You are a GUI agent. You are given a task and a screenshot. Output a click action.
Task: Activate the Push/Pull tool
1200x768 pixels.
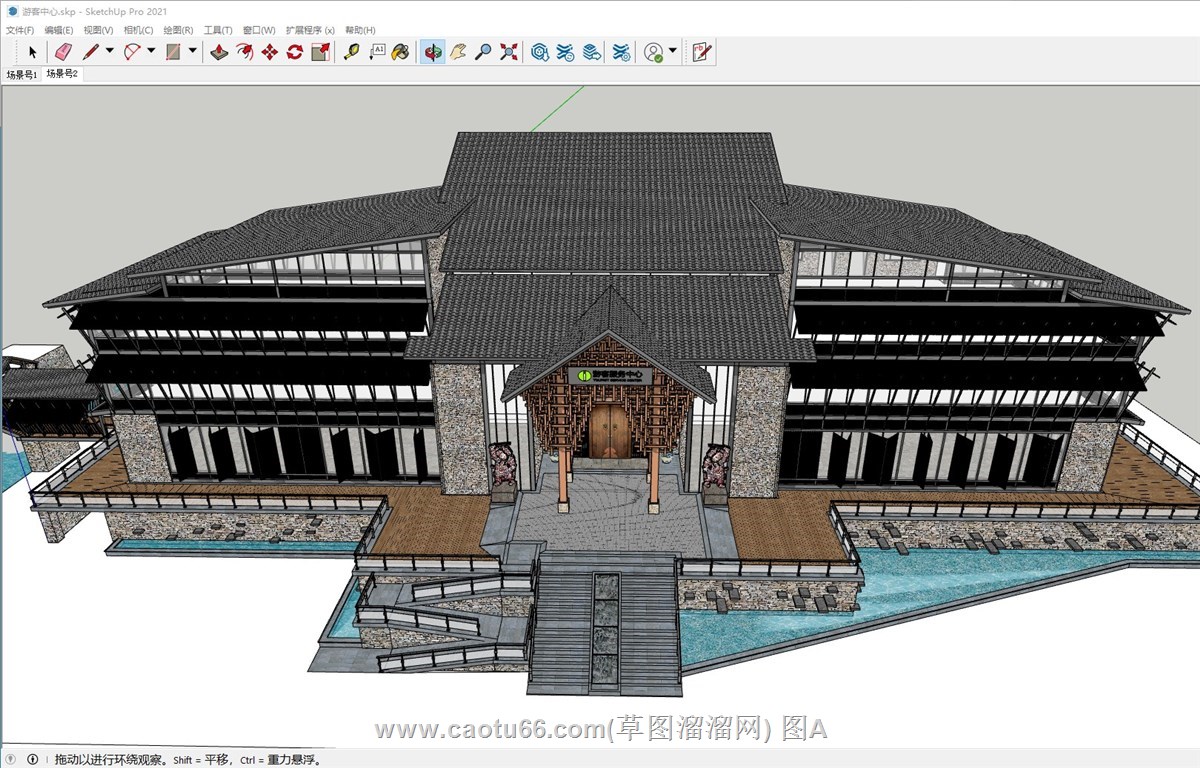pyautogui.click(x=219, y=52)
